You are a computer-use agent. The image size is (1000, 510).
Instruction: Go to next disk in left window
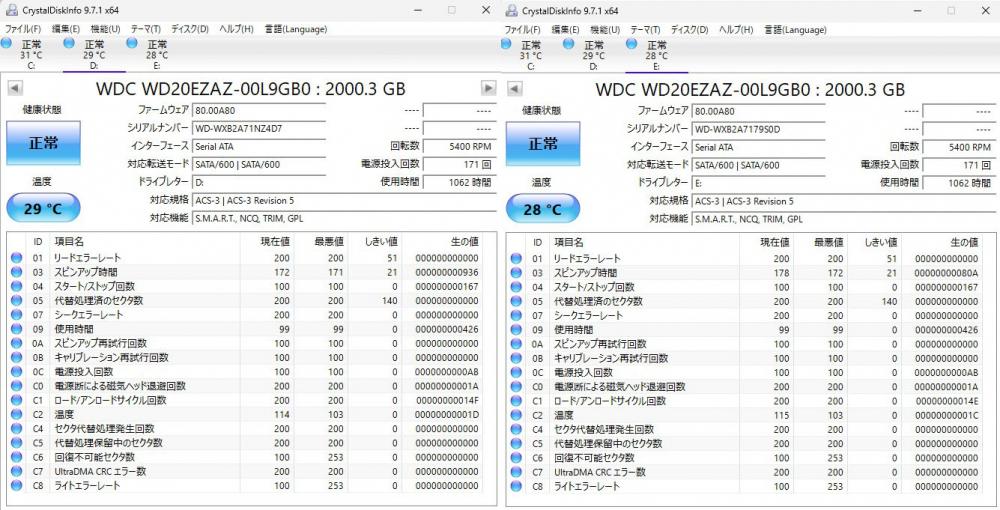pos(489,88)
